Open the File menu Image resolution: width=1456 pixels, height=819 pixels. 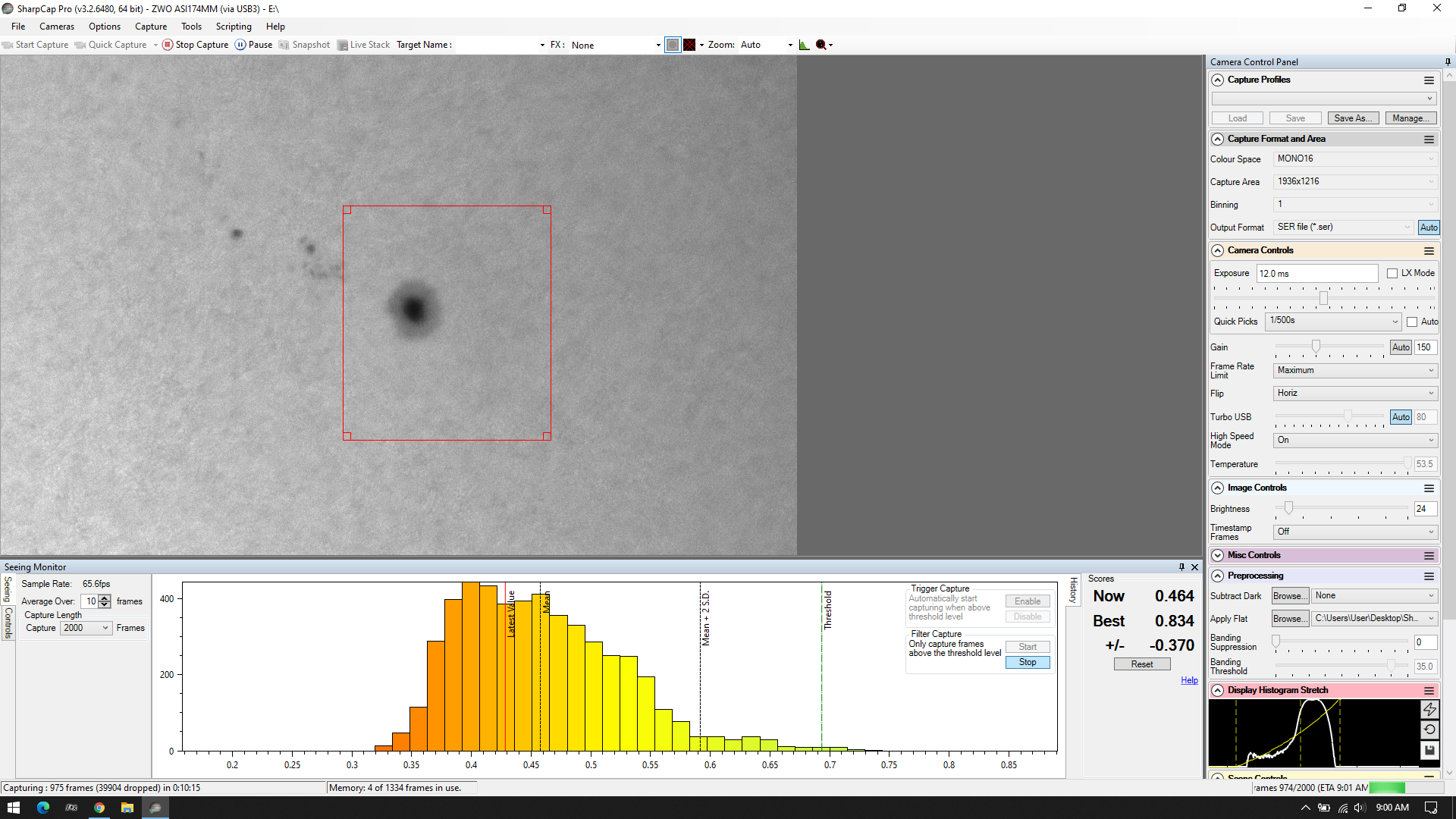click(18, 27)
